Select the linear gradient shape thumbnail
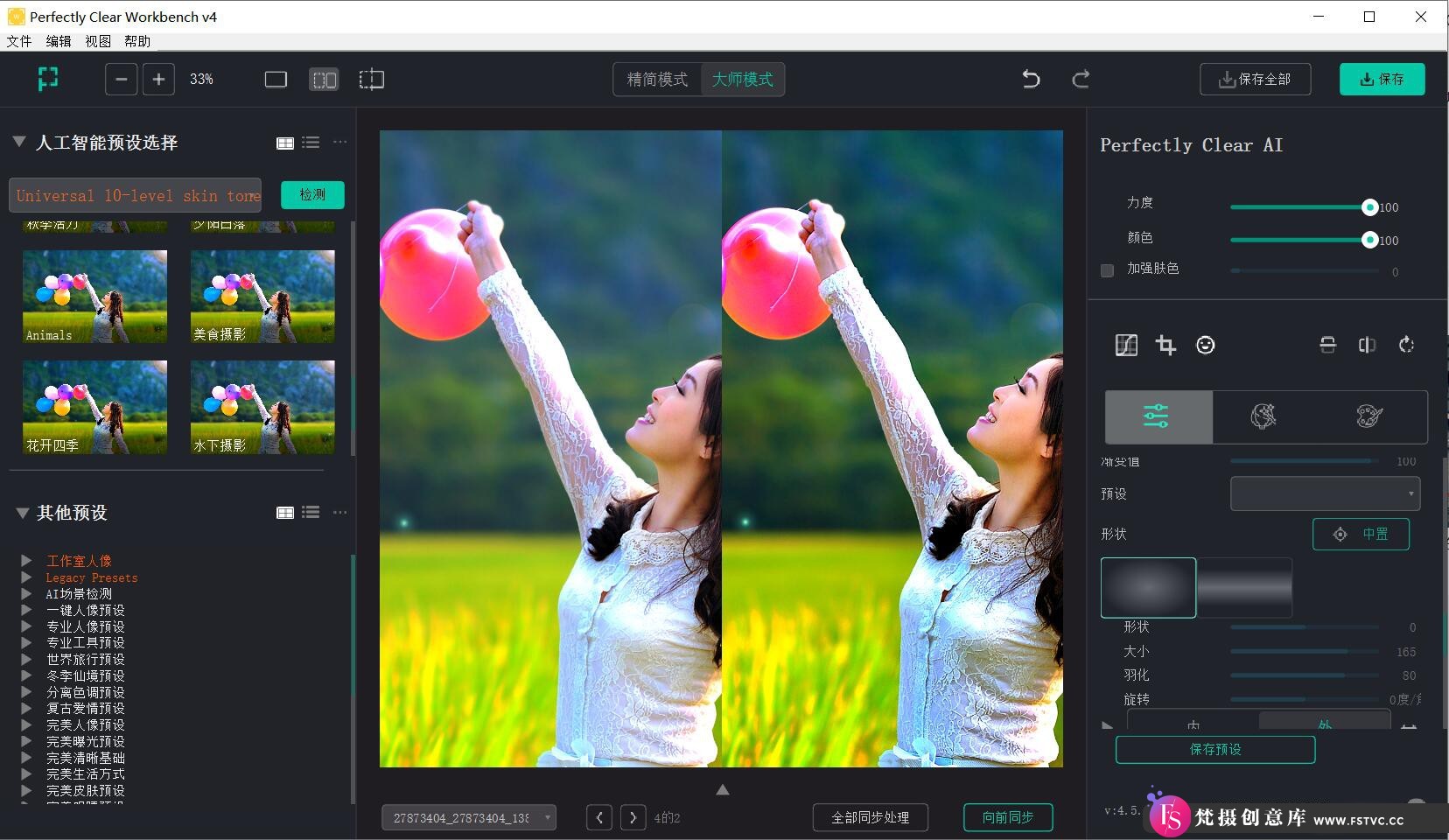This screenshot has height=840, width=1449. tap(1244, 588)
